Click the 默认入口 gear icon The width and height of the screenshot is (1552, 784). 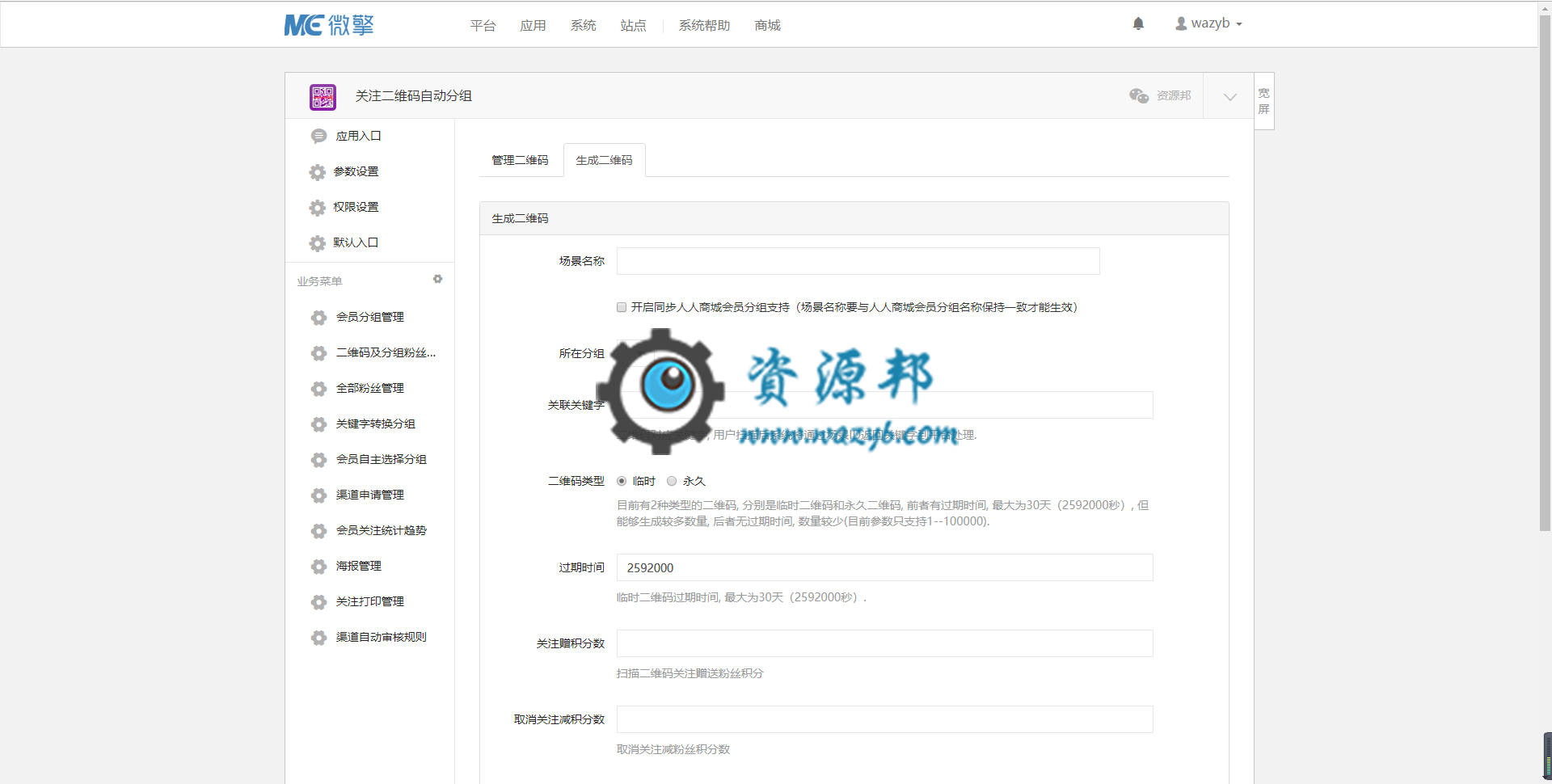click(x=318, y=242)
